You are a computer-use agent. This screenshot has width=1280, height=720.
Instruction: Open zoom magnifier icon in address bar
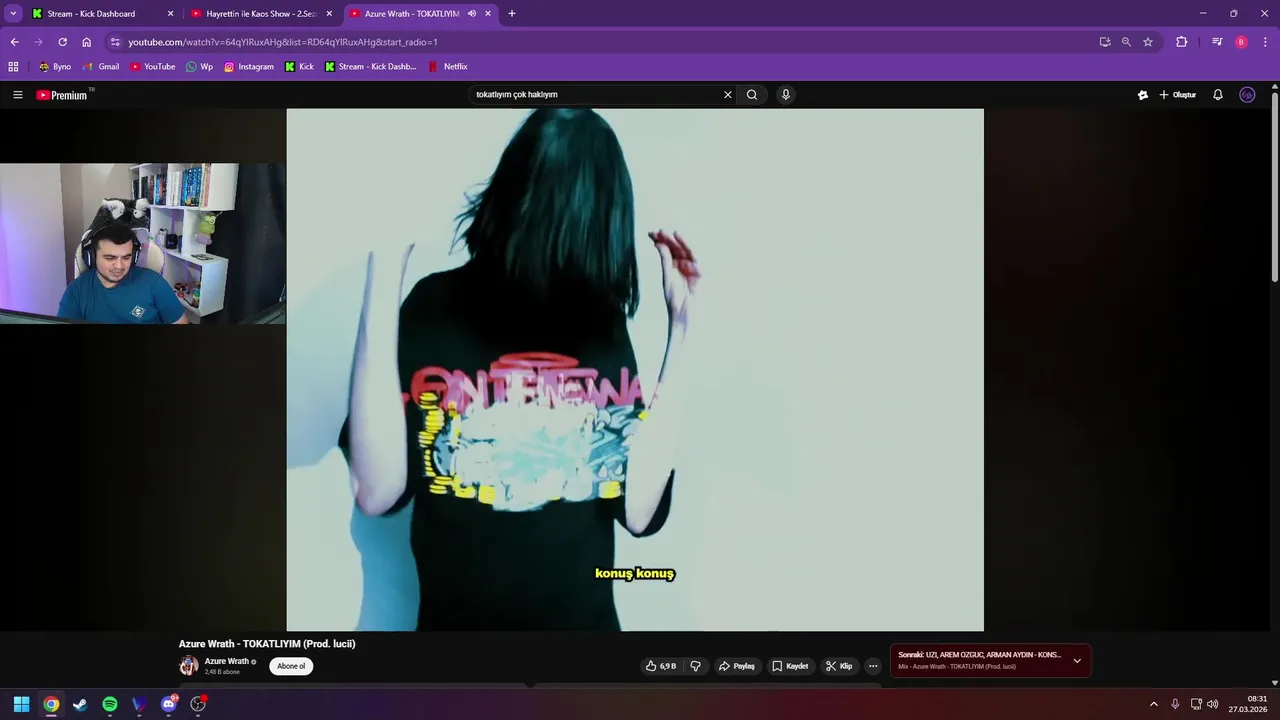click(1126, 42)
